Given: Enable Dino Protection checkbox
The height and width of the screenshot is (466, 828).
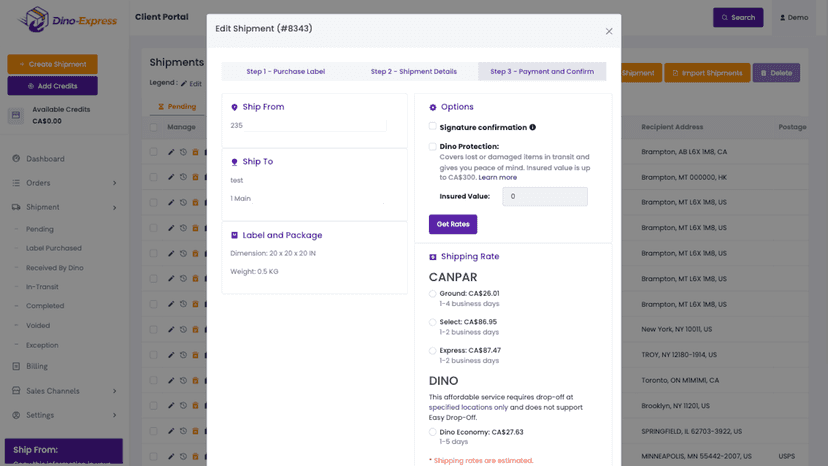Looking at the screenshot, I should pos(432,146).
